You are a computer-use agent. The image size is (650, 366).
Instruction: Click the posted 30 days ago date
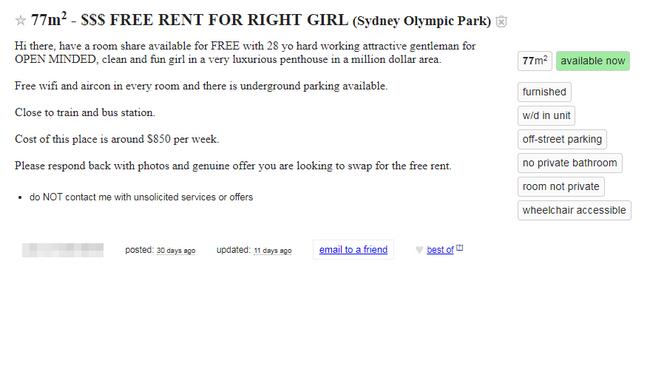click(176, 251)
